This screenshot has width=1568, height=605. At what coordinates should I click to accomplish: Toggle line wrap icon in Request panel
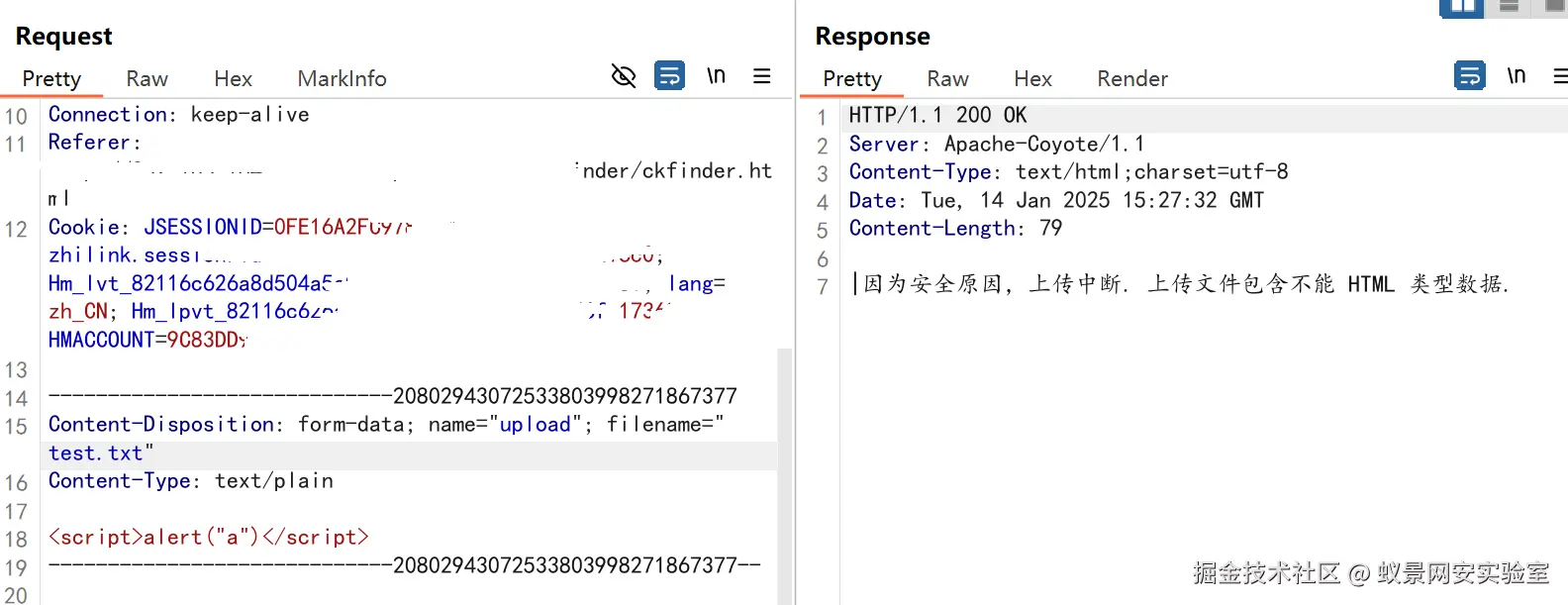click(x=670, y=75)
